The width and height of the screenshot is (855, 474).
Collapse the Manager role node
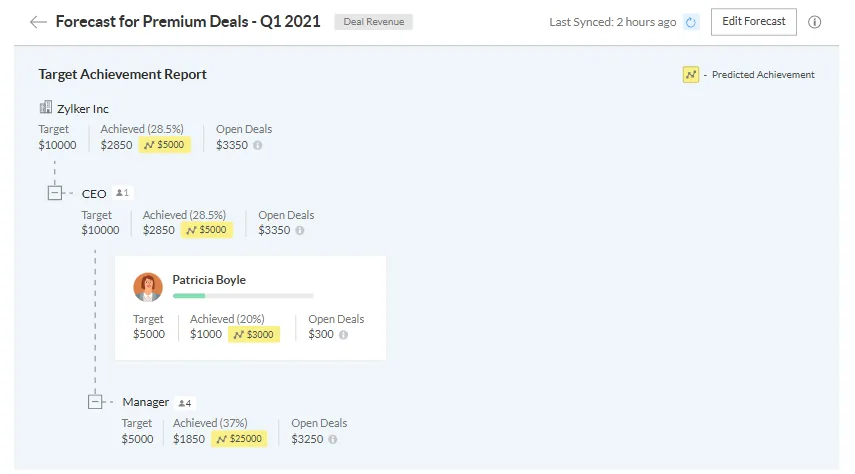point(96,402)
